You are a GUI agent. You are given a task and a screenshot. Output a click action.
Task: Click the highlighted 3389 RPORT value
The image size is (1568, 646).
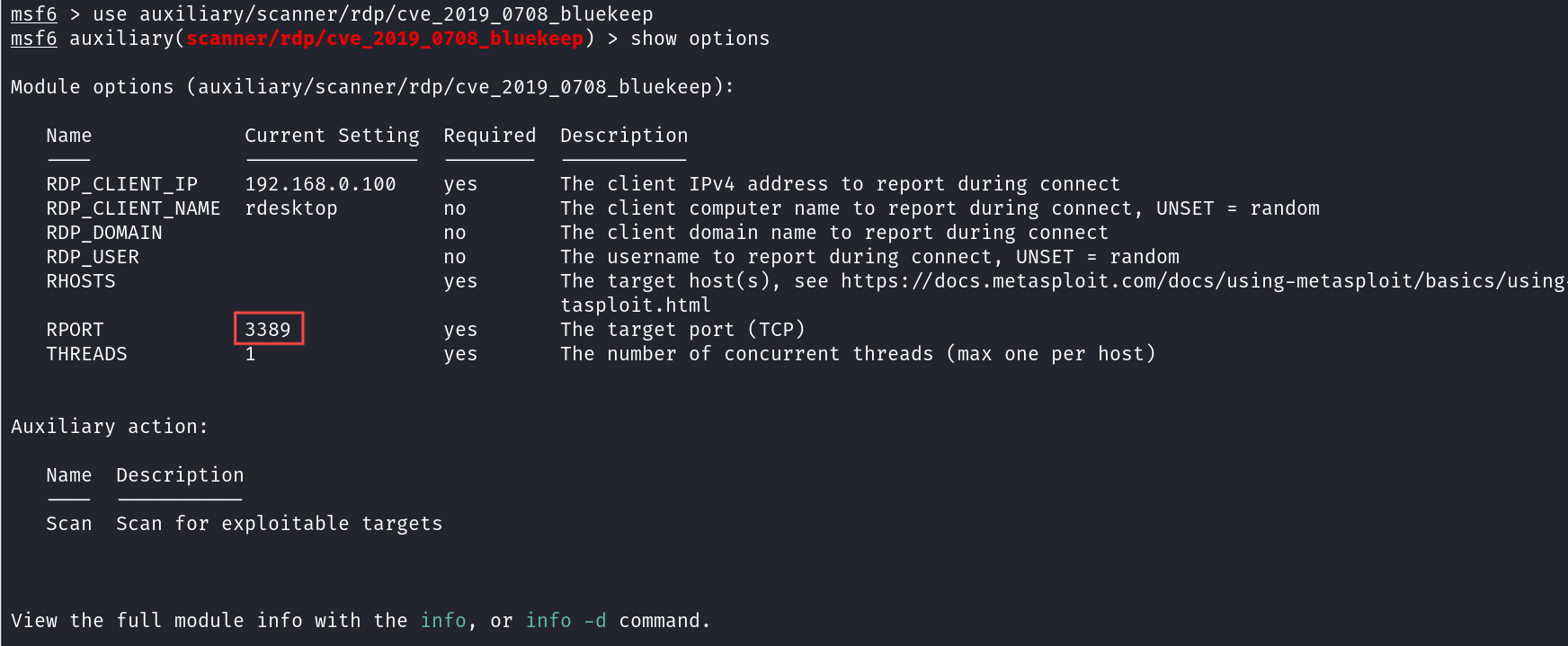tap(268, 329)
